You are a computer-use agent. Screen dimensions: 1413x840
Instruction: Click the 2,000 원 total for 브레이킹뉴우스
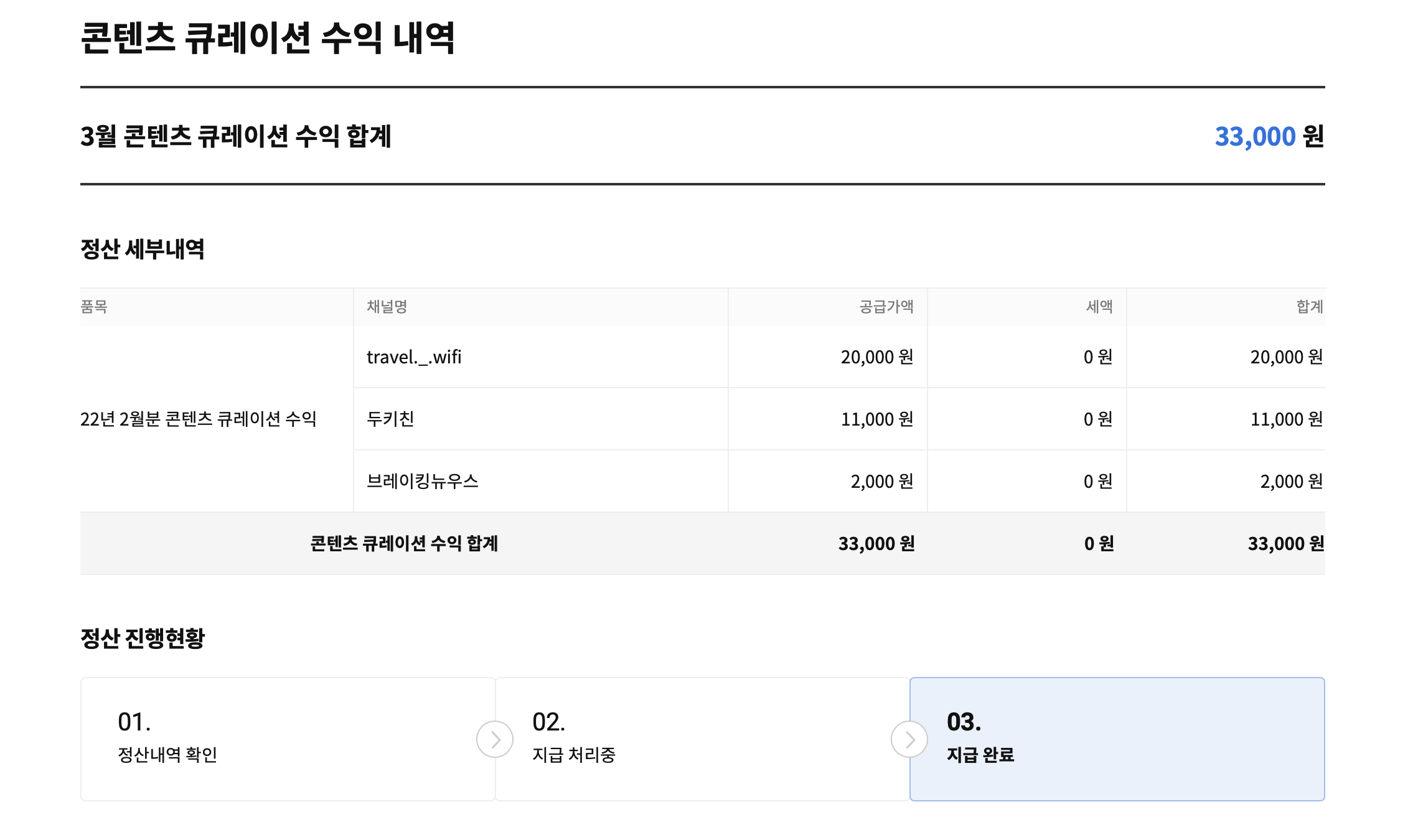[1292, 482]
